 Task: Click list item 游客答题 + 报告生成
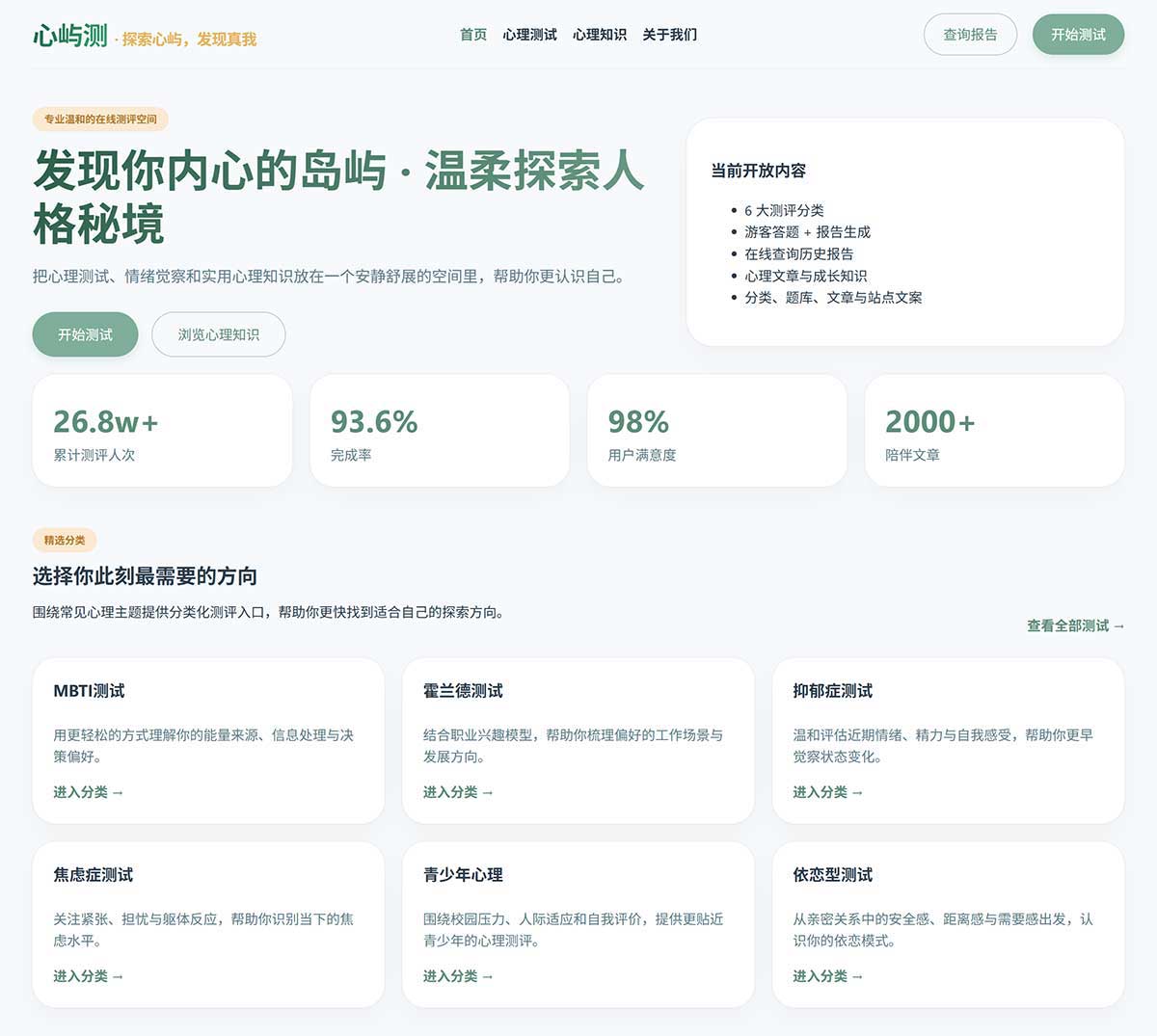coord(807,232)
